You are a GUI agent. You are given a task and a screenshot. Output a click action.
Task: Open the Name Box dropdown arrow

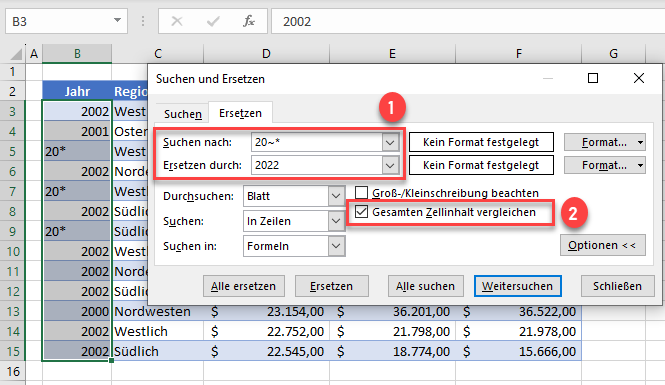coord(117,20)
